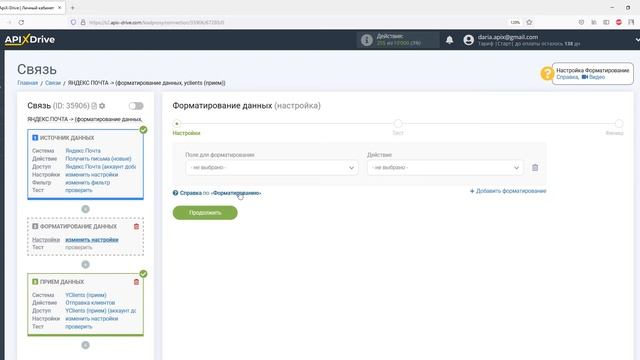Screen dimensions: 640x360
Task: Toggle the connection on/off switch
Action: pyautogui.click(x=136, y=106)
